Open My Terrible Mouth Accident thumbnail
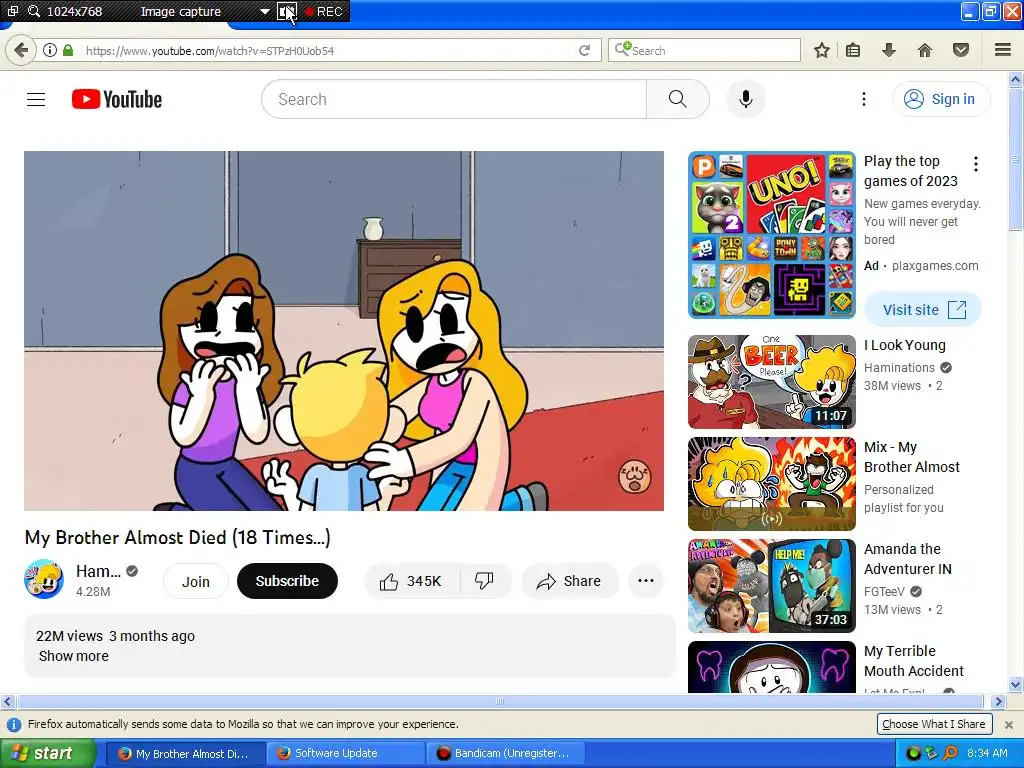 (771, 667)
